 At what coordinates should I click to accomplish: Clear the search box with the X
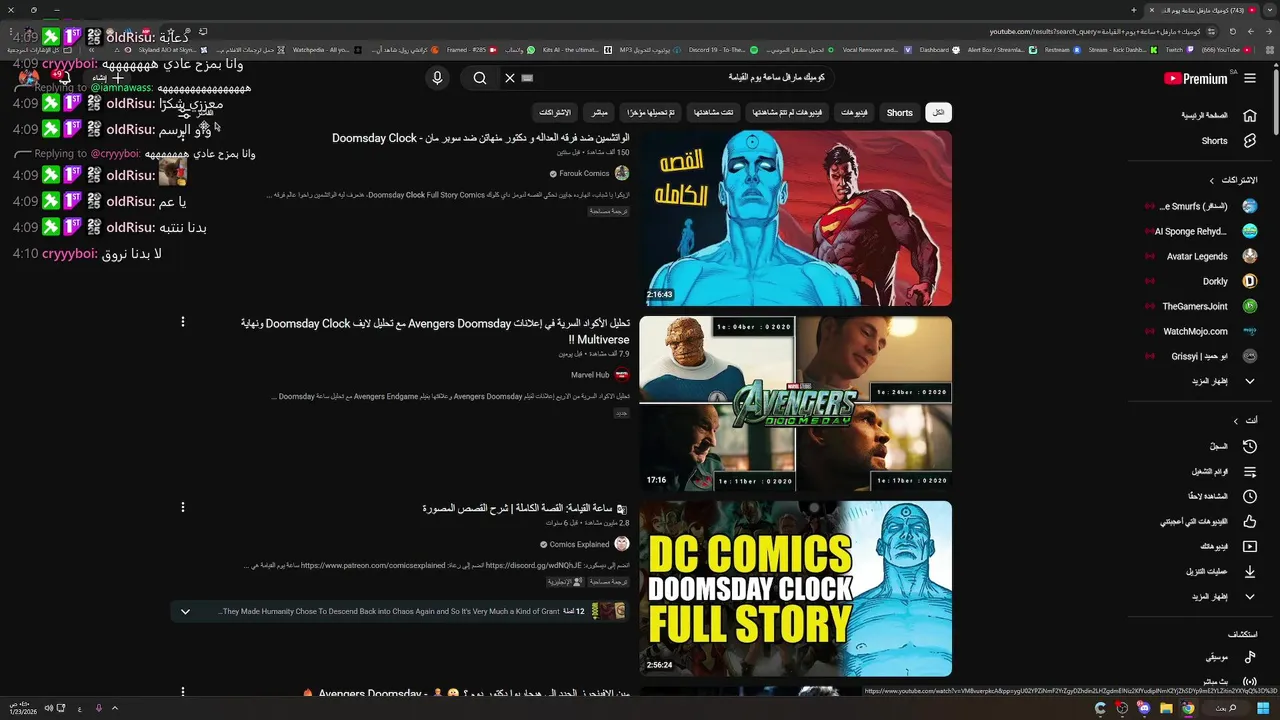pyautogui.click(x=509, y=78)
